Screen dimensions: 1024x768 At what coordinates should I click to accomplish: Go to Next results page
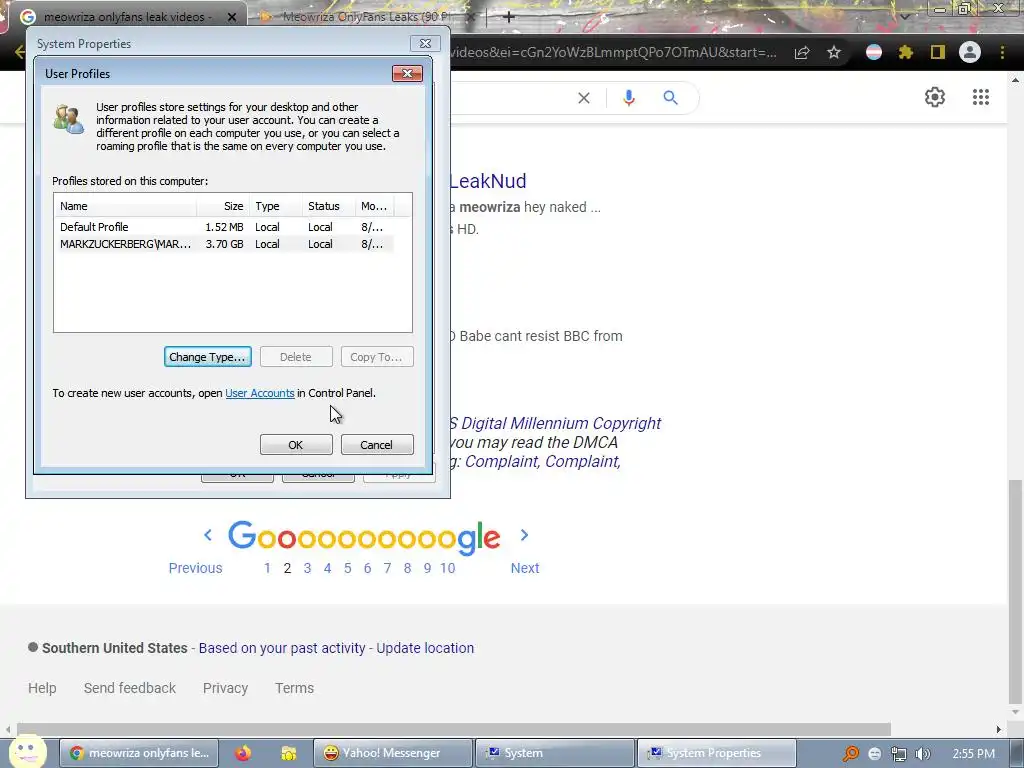click(x=525, y=568)
